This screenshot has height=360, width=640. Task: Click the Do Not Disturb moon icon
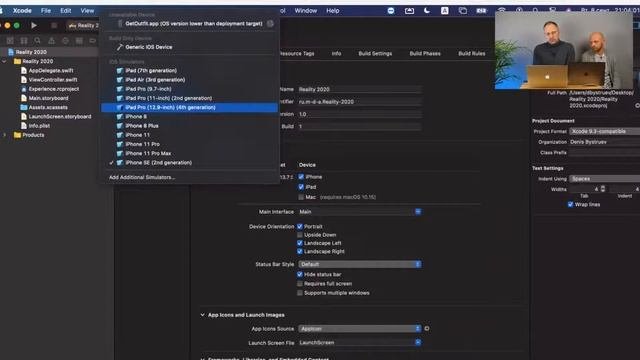click(427, 11)
